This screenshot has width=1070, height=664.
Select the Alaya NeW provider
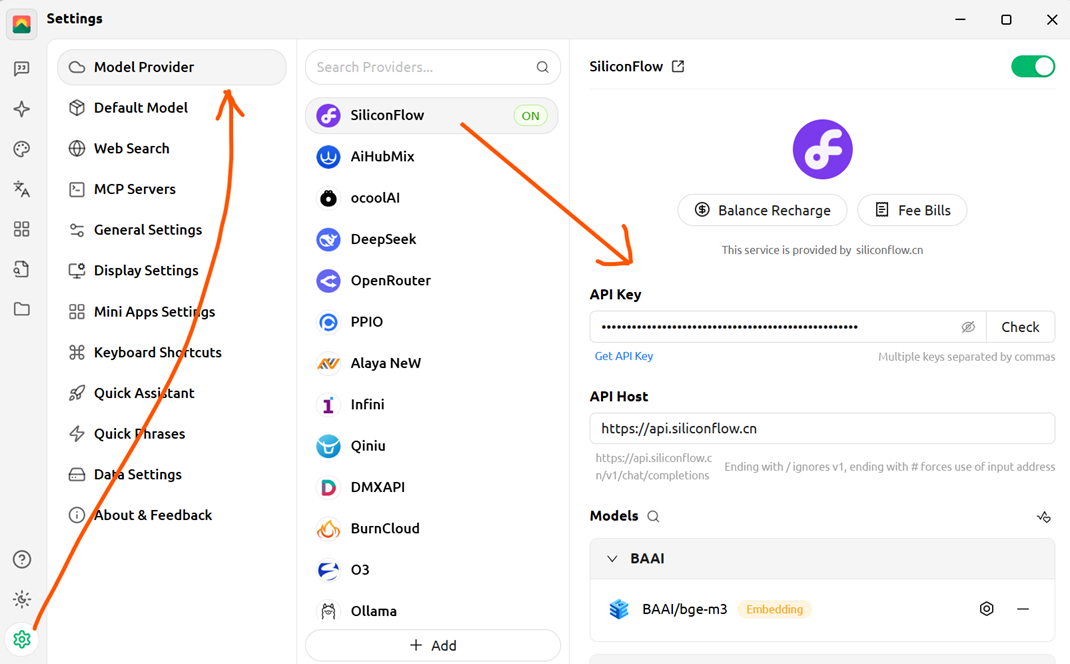(x=432, y=363)
